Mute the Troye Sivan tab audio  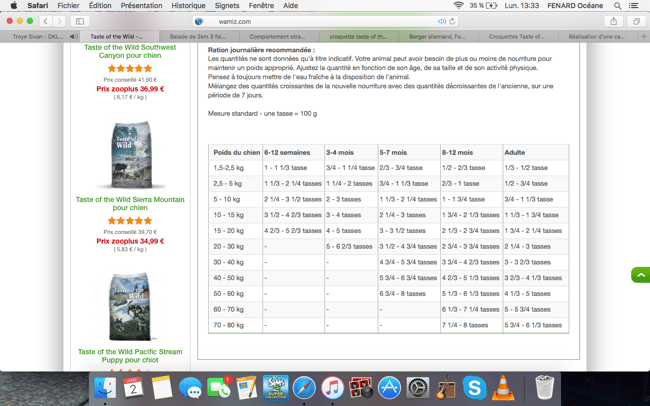73,36
